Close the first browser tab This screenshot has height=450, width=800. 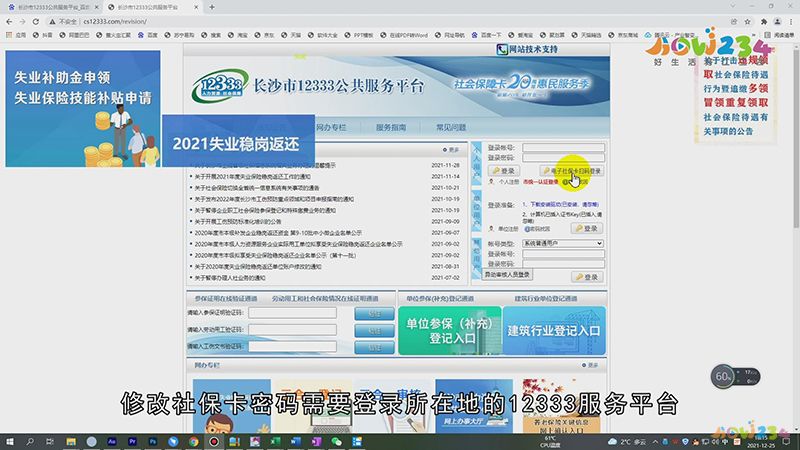pyautogui.click(x=96, y=7)
